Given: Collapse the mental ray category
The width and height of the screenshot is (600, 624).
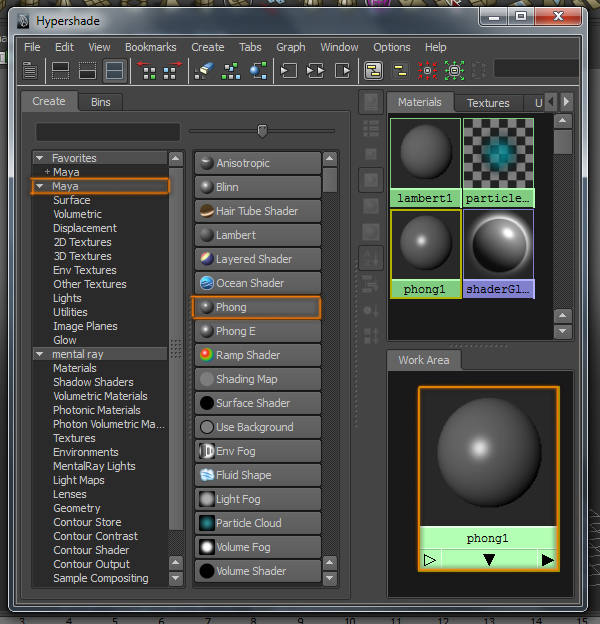Looking at the screenshot, I should (39, 354).
